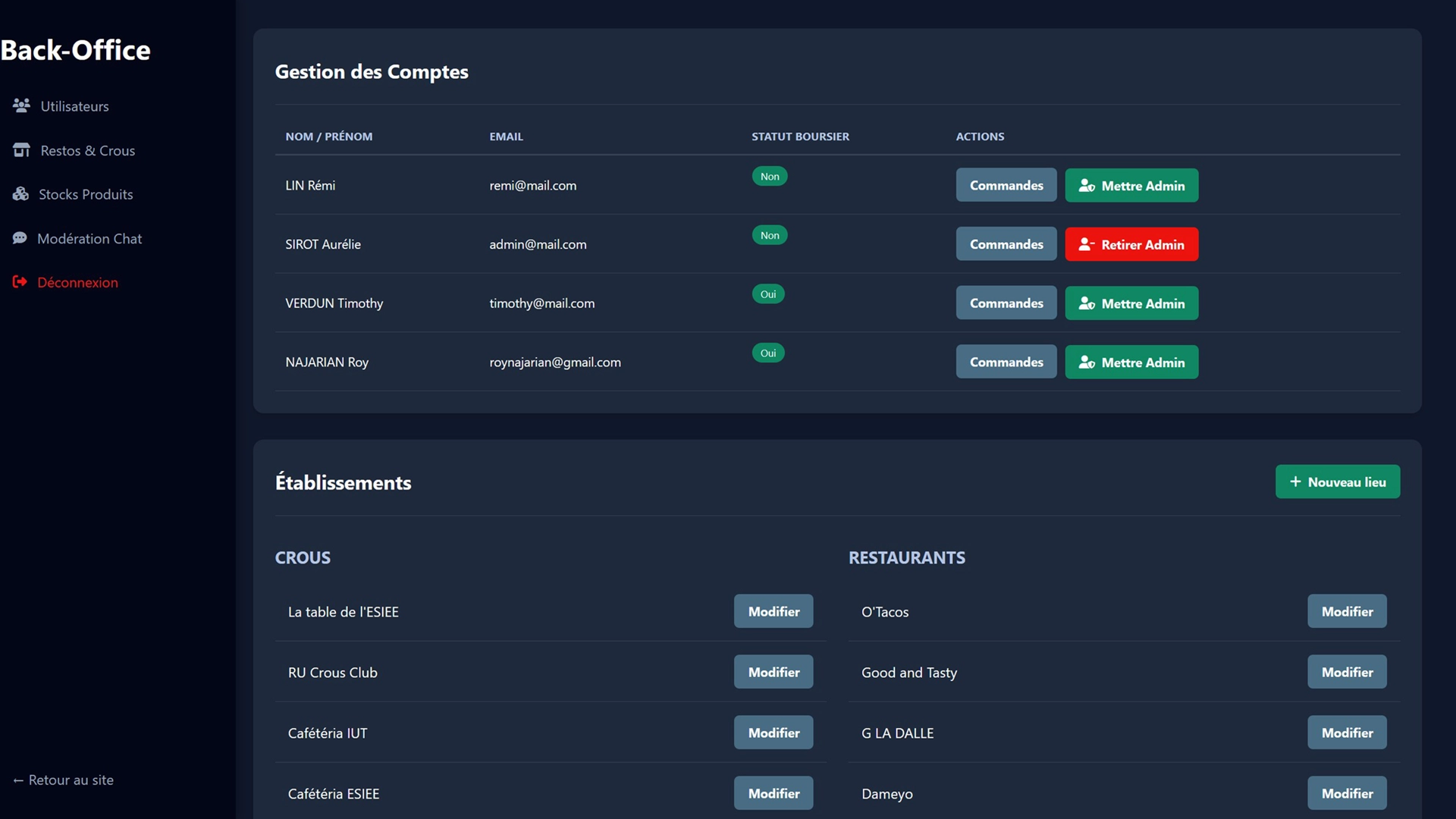Click the Stocks Produits boxes icon
1456x819 pixels.
pos(20,194)
